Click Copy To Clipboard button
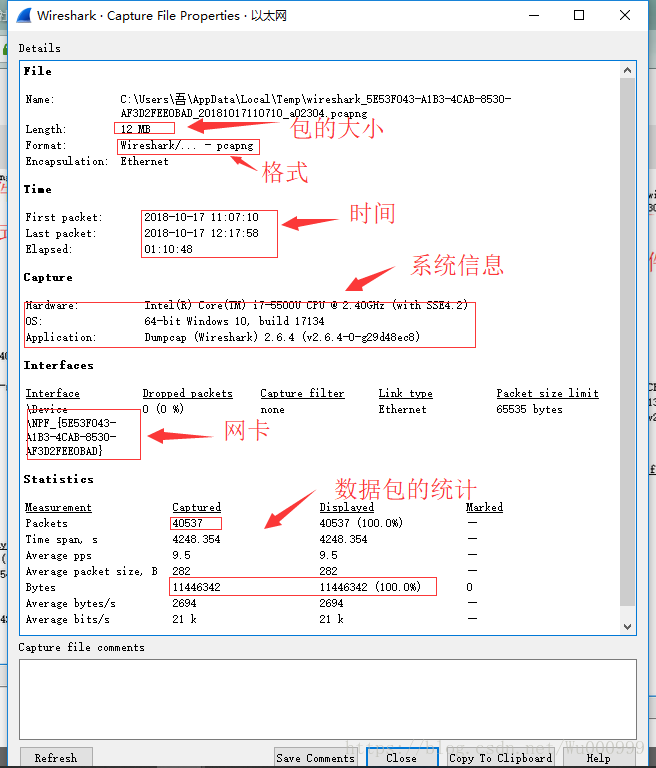 (501, 758)
